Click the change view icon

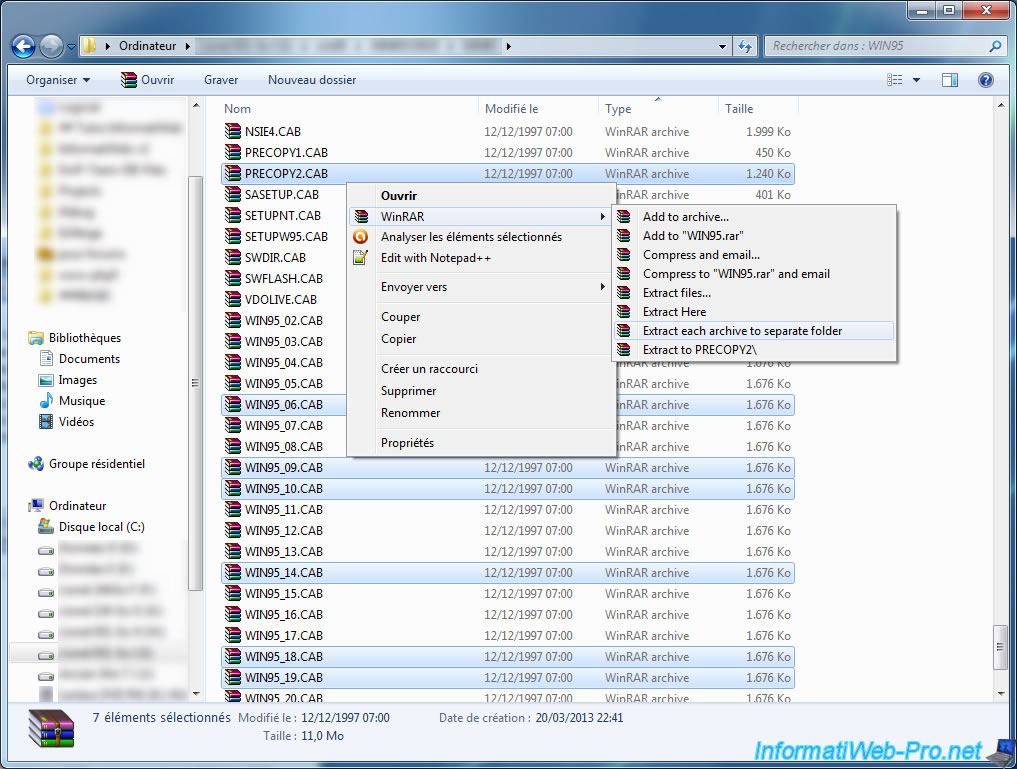pyautogui.click(x=894, y=80)
